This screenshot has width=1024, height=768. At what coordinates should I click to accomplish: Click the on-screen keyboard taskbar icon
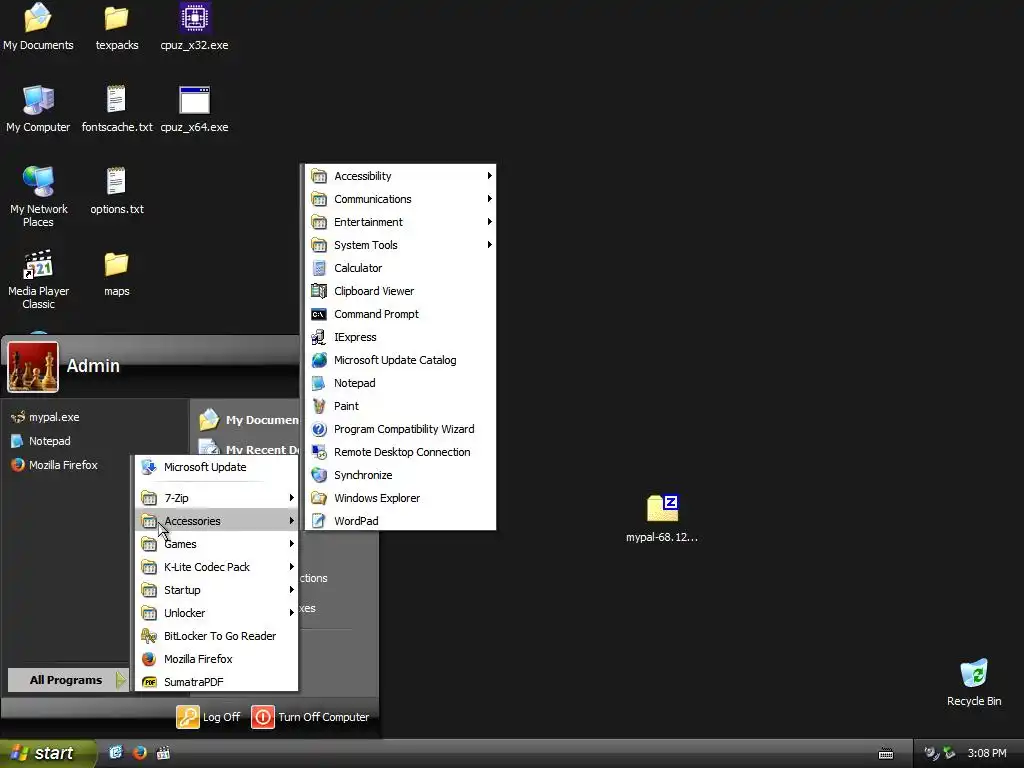[x=886, y=754]
